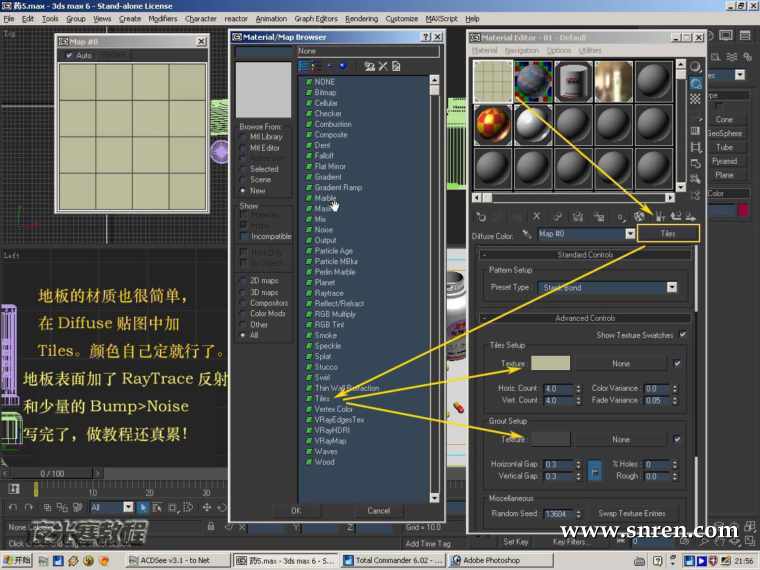Click the Cancel button in Material/Map Browser
This screenshot has width=760, height=570.
(379, 510)
